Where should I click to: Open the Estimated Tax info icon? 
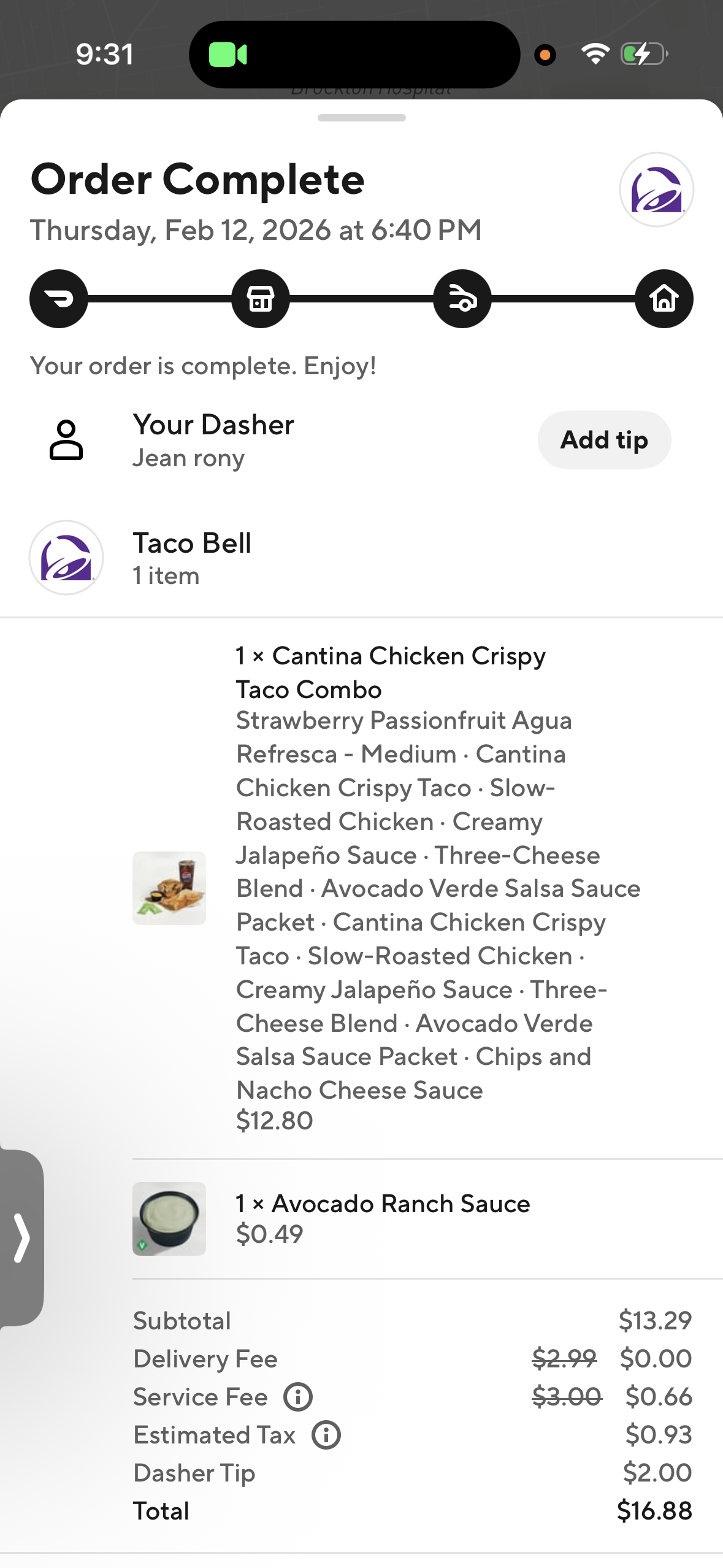(x=326, y=1435)
